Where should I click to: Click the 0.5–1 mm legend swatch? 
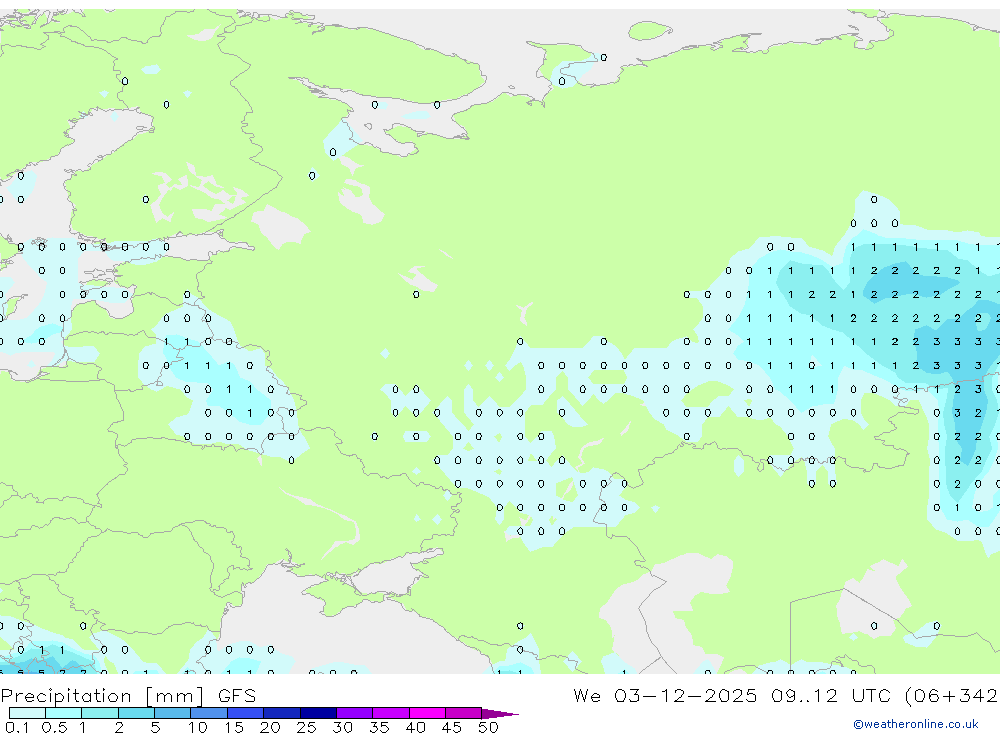(x=64, y=713)
